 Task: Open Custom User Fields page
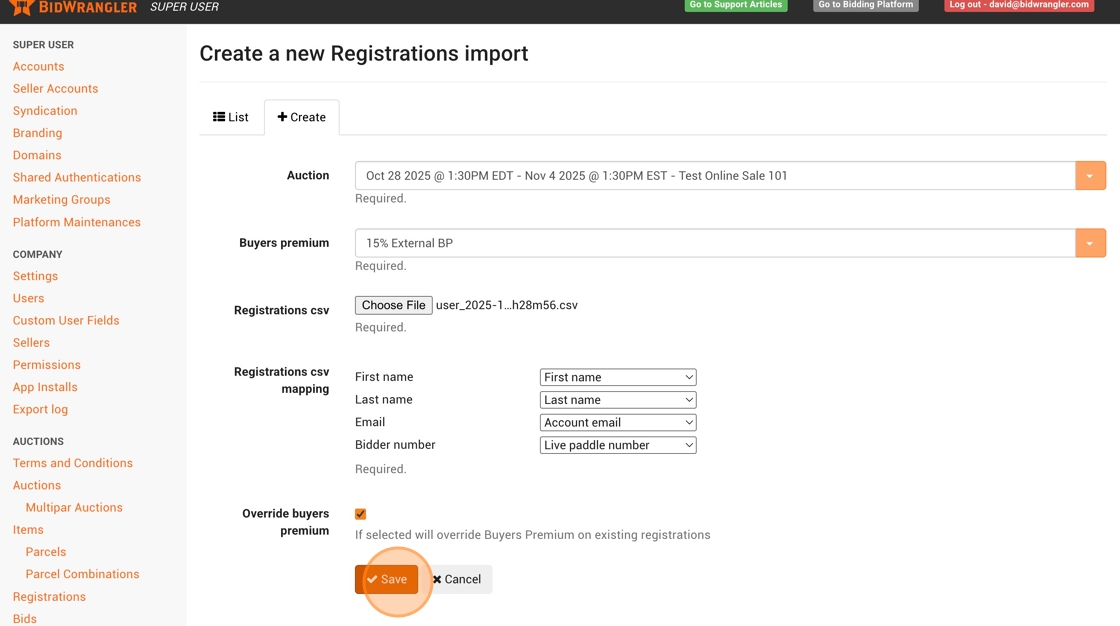click(x=66, y=321)
